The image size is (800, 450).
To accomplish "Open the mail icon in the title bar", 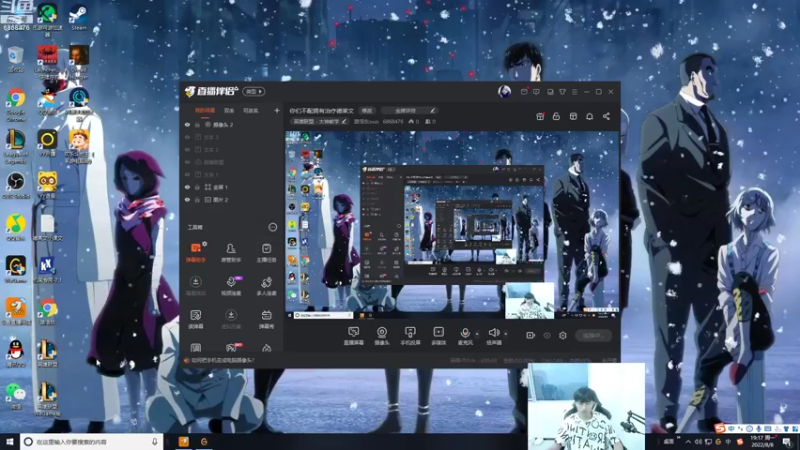I will coord(524,92).
